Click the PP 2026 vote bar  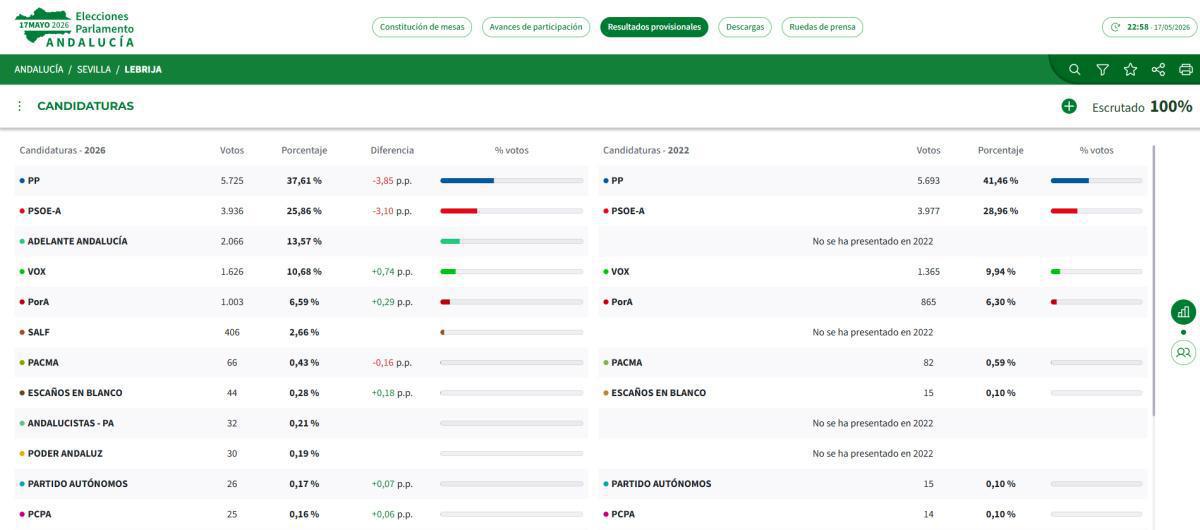(512, 181)
